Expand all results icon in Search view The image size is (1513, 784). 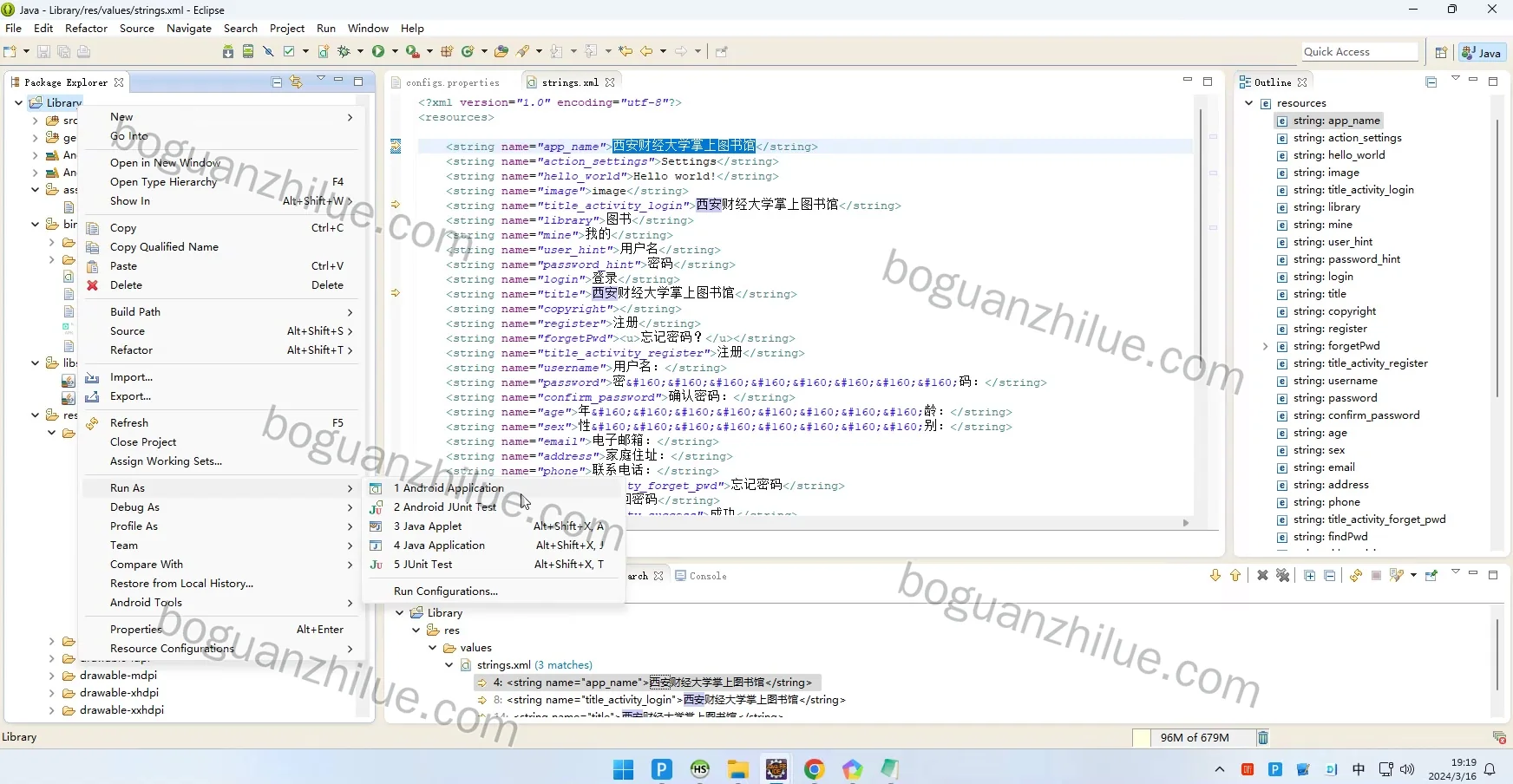tap(1310, 576)
